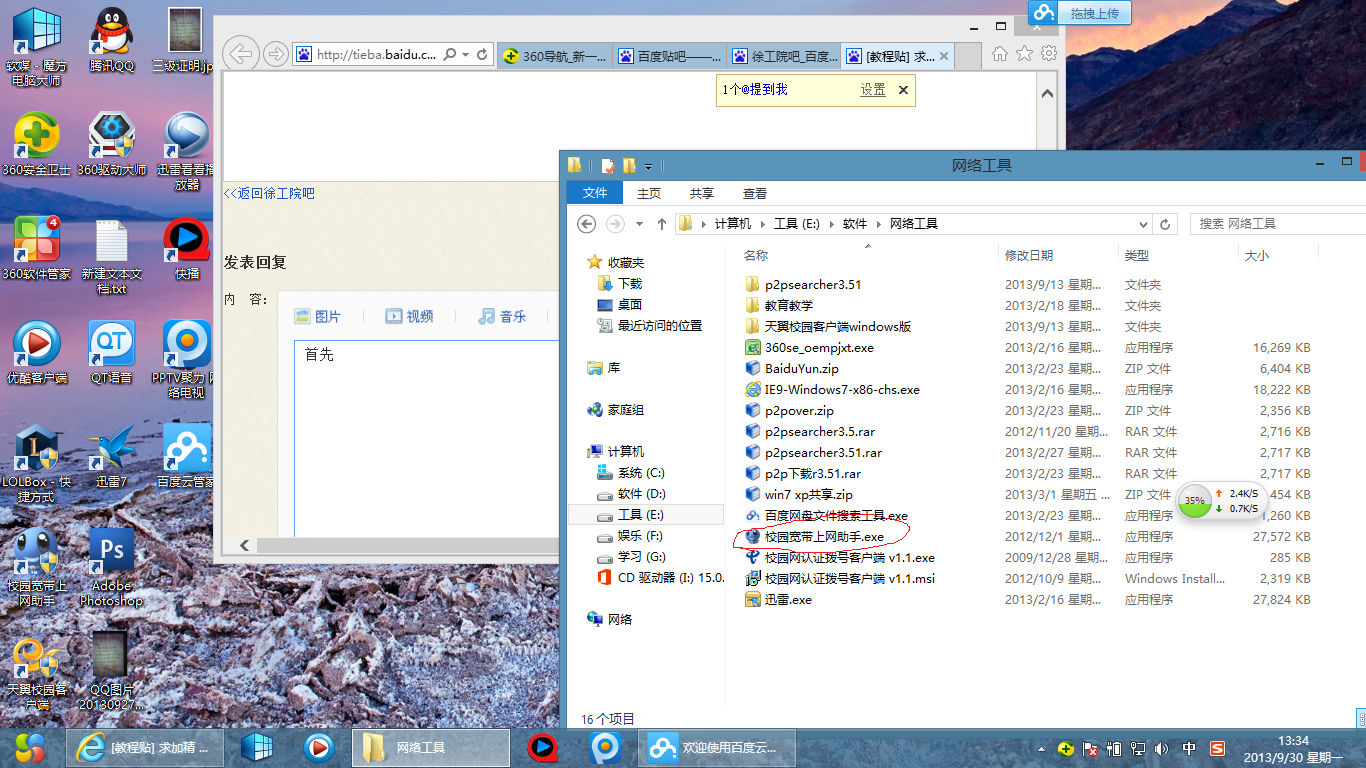Click the 搜索 网络工具 search box
This screenshot has height=768, width=1366.
(1277, 224)
